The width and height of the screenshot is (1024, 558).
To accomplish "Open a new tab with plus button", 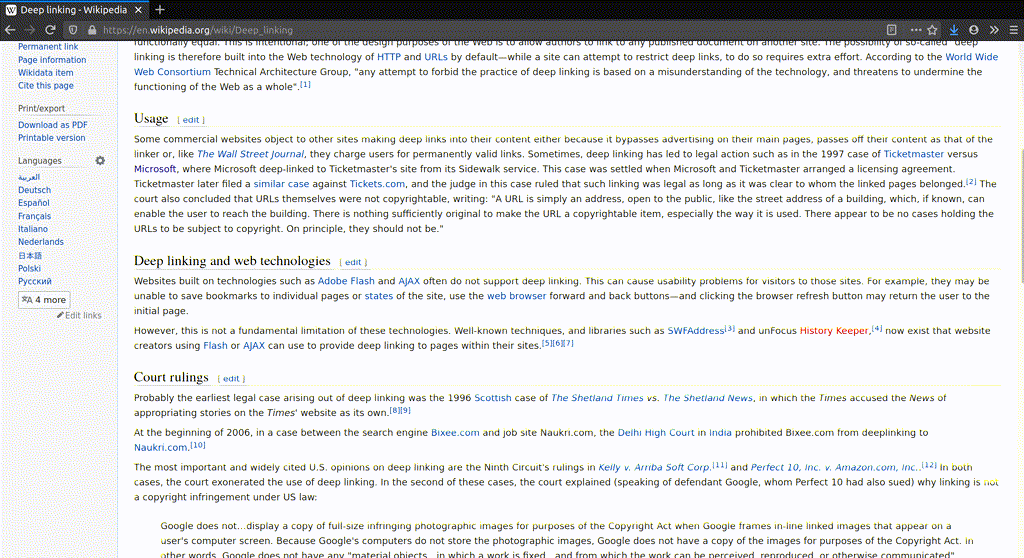I will tap(160, 10).
